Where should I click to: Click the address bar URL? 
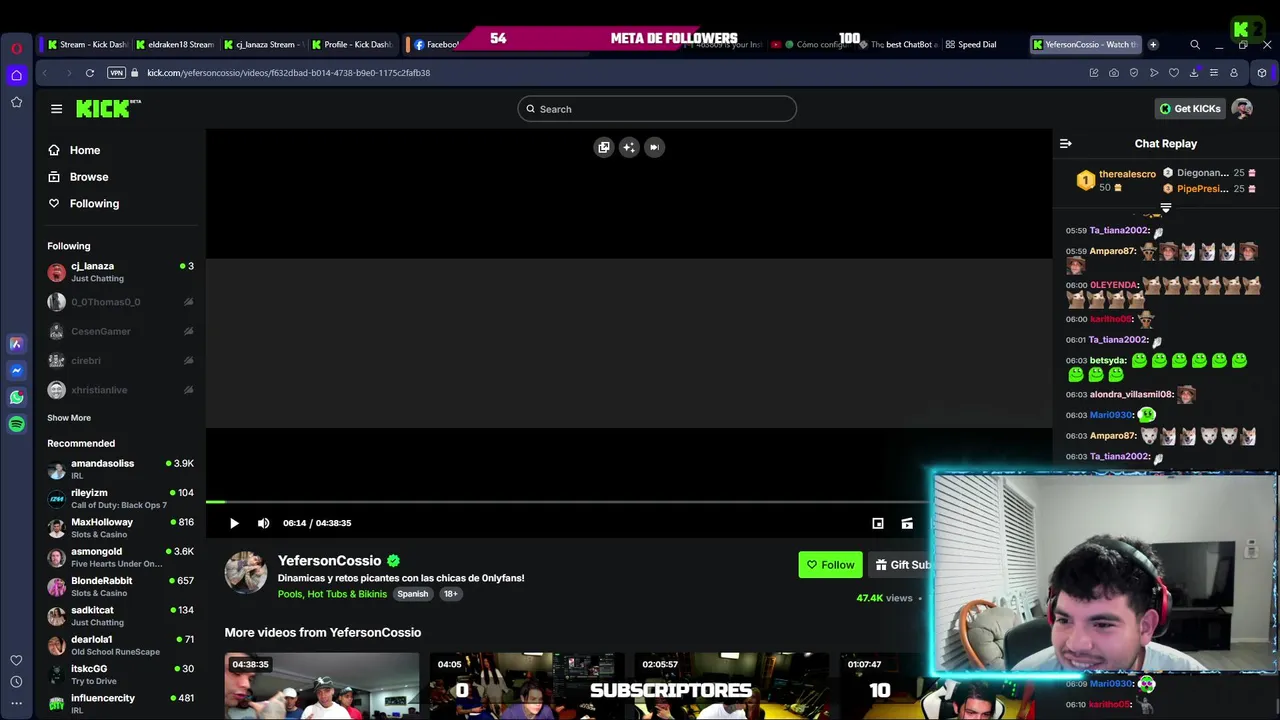tap(288, 73)
